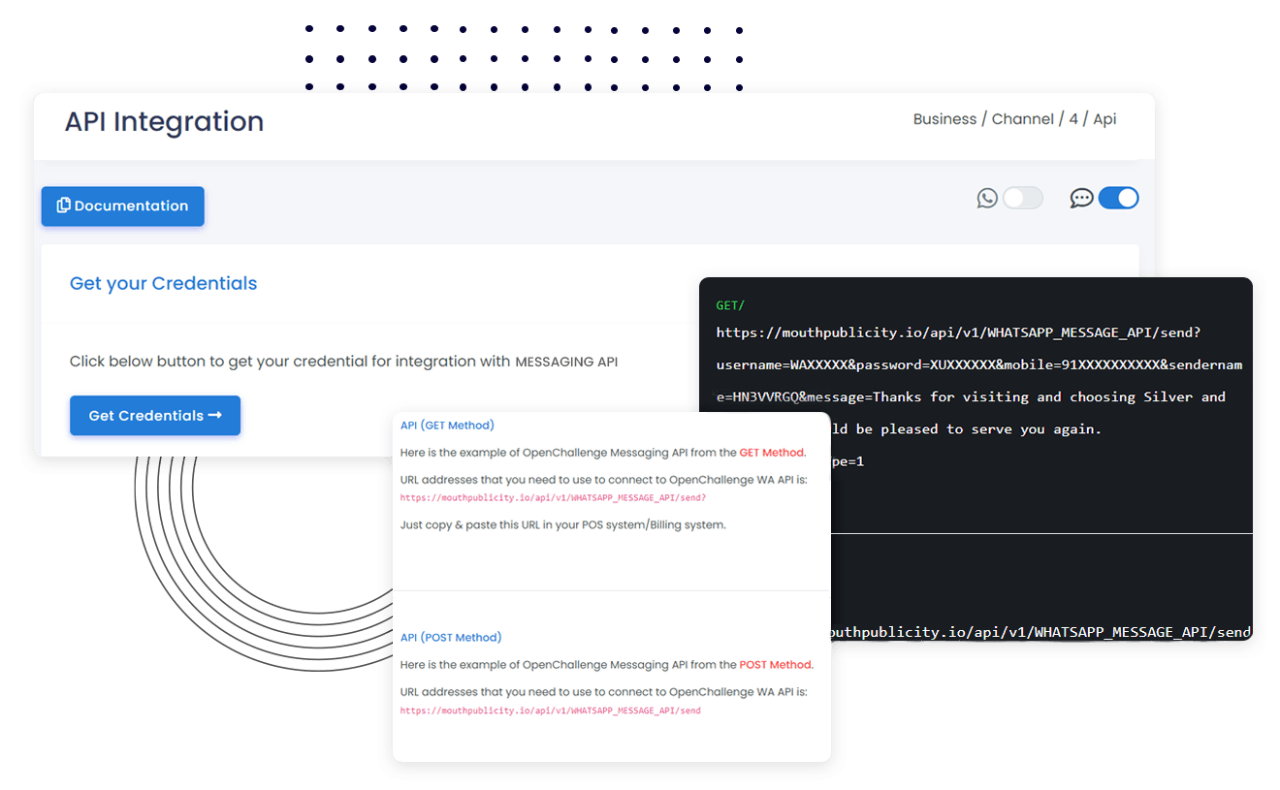Click the Get your Credentials heading
The width and height of the screenshot is (1280, 790).
click(x=163, y=283)
